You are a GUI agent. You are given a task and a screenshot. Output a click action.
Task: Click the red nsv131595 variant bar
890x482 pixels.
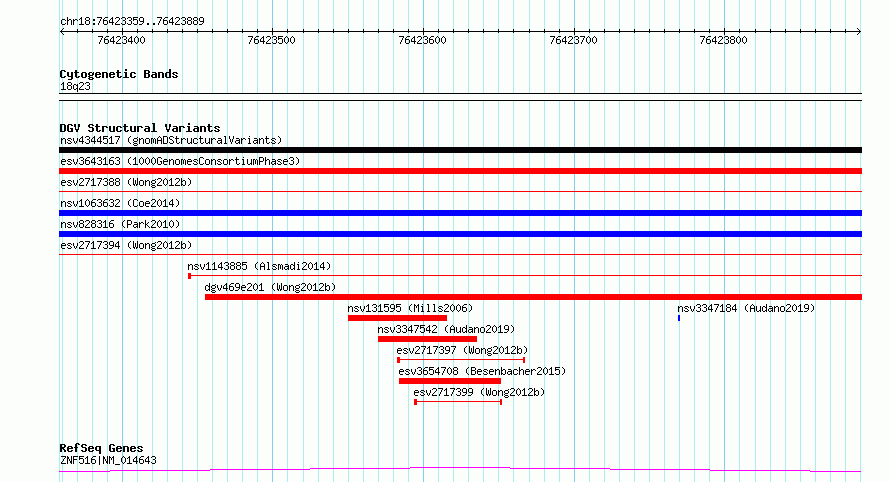click(397, 318)
